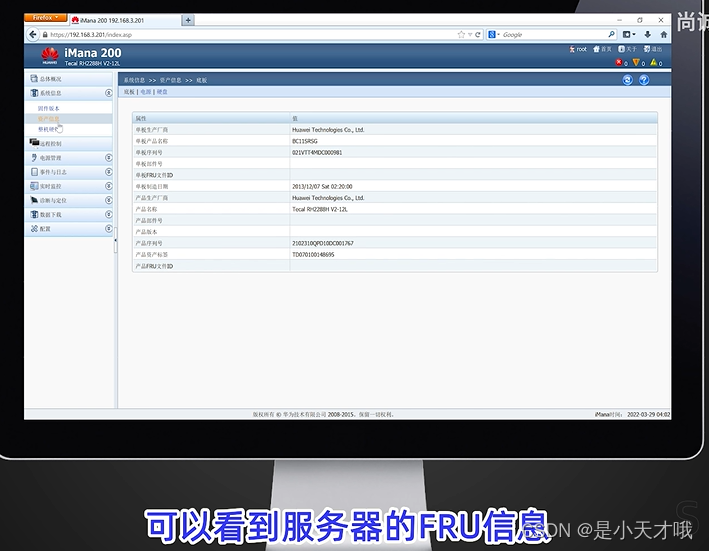Select serial value 021VTT4MDC000981
Screen dimensions: 709x551
(317, 152)
